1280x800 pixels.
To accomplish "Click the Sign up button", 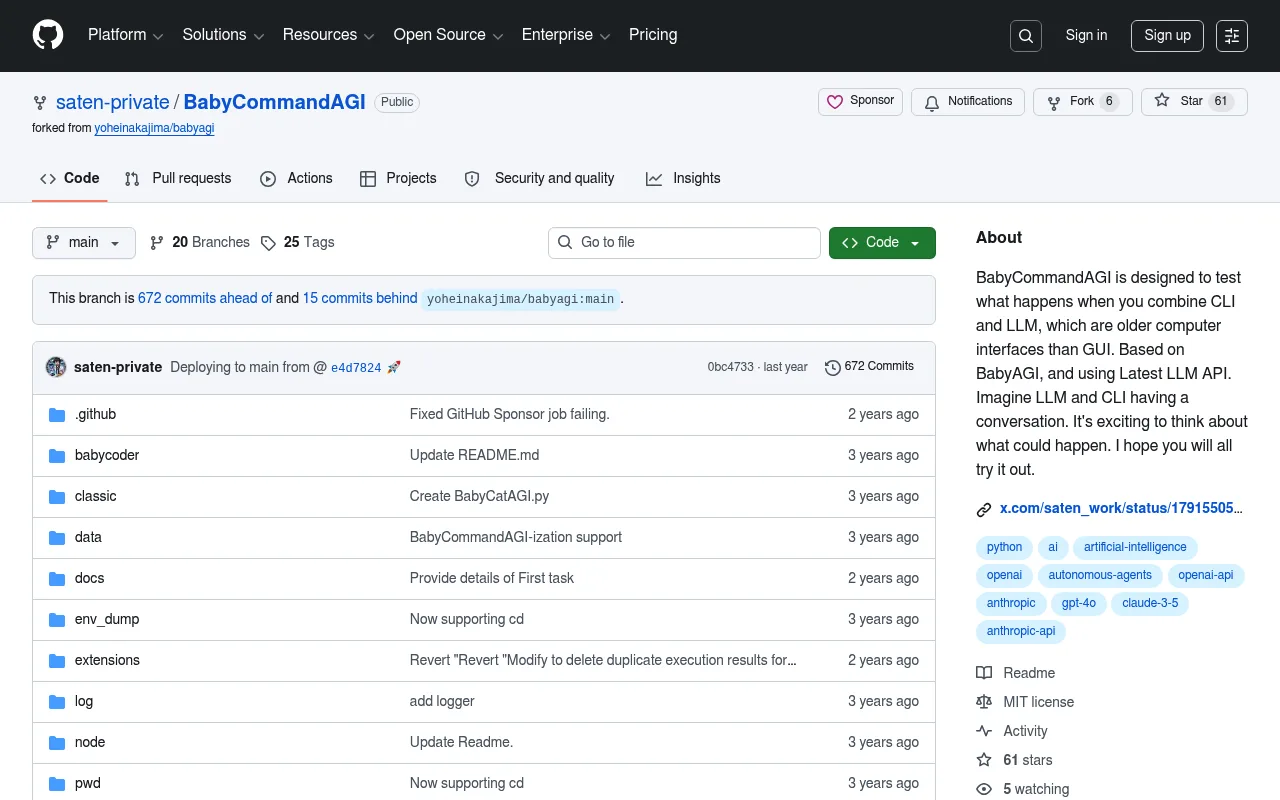I will pyautogui.click(x=1168, y=36).
